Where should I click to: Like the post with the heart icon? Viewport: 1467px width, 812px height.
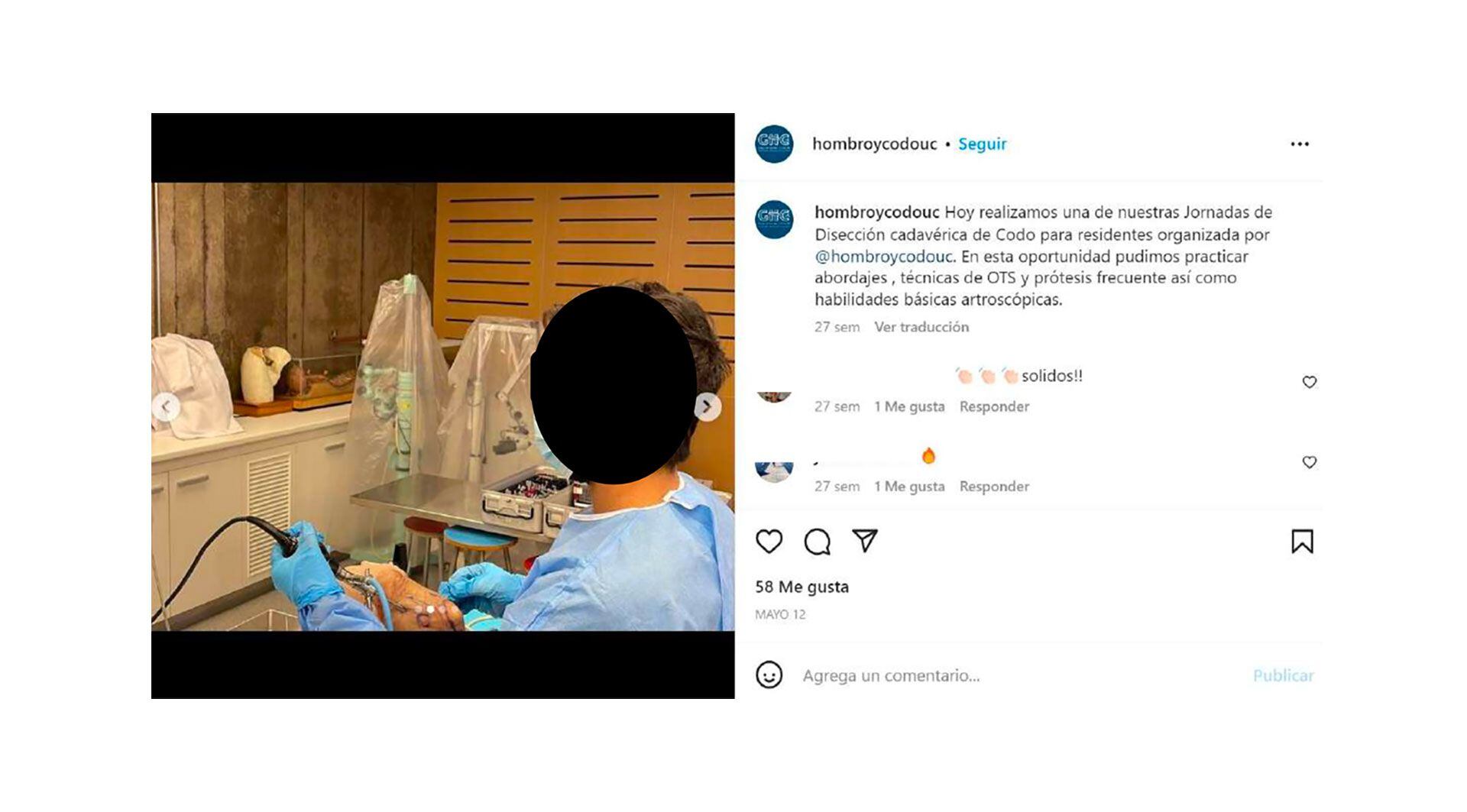pos(769,542)
